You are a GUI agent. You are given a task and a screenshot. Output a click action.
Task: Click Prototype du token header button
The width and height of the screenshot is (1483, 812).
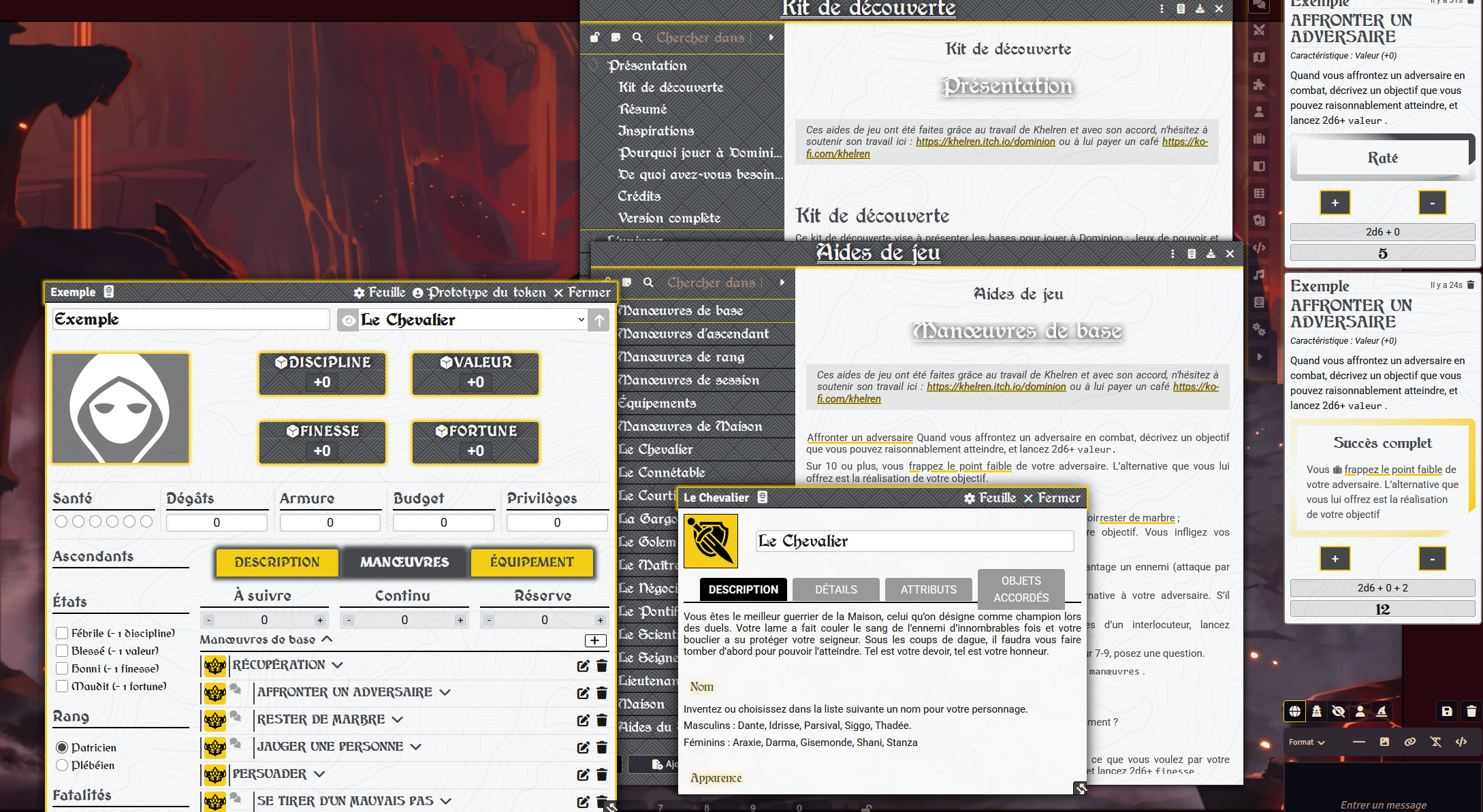pyautogui.click(x=479, y=293)
